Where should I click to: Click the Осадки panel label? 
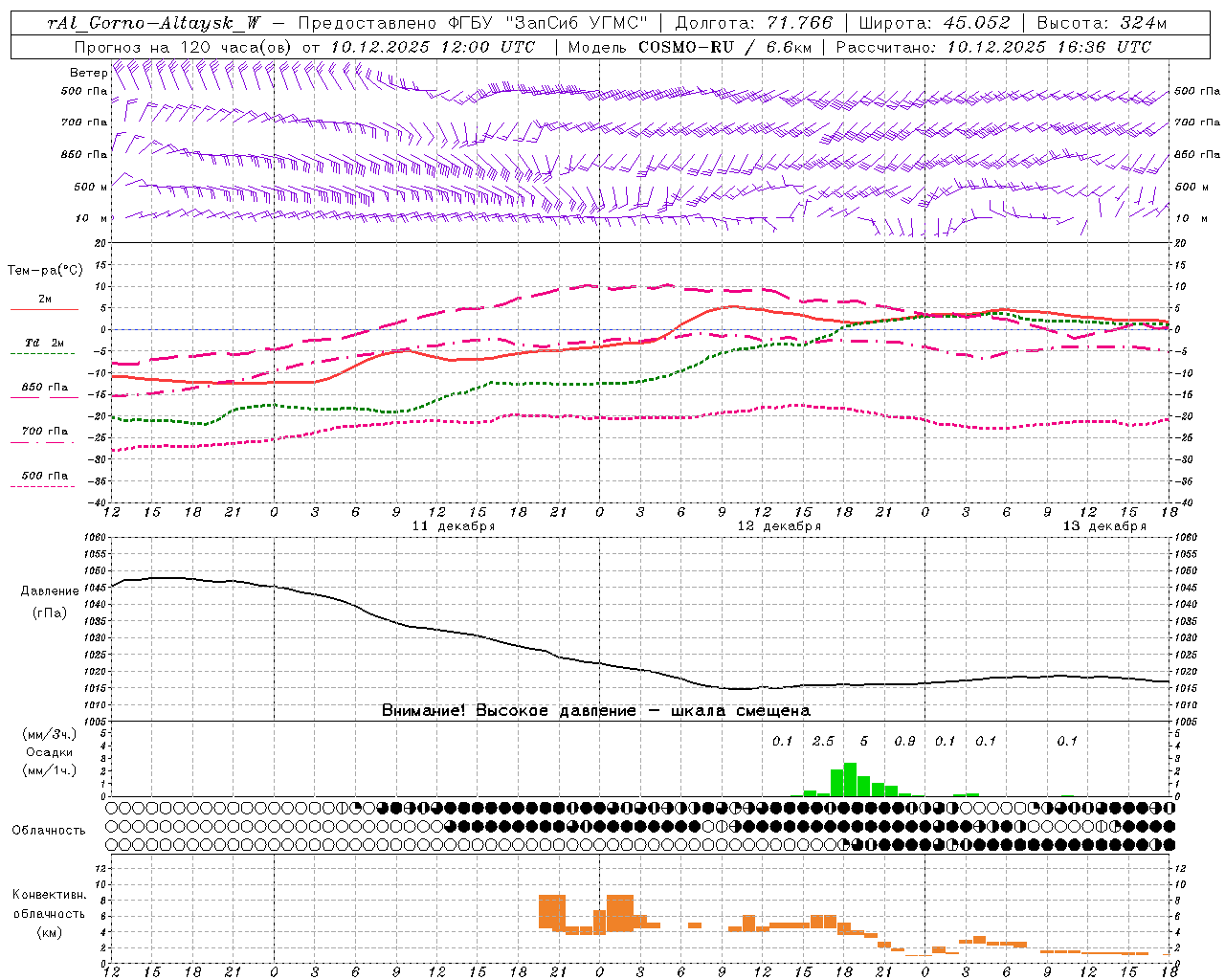click(x=50, y=752)
